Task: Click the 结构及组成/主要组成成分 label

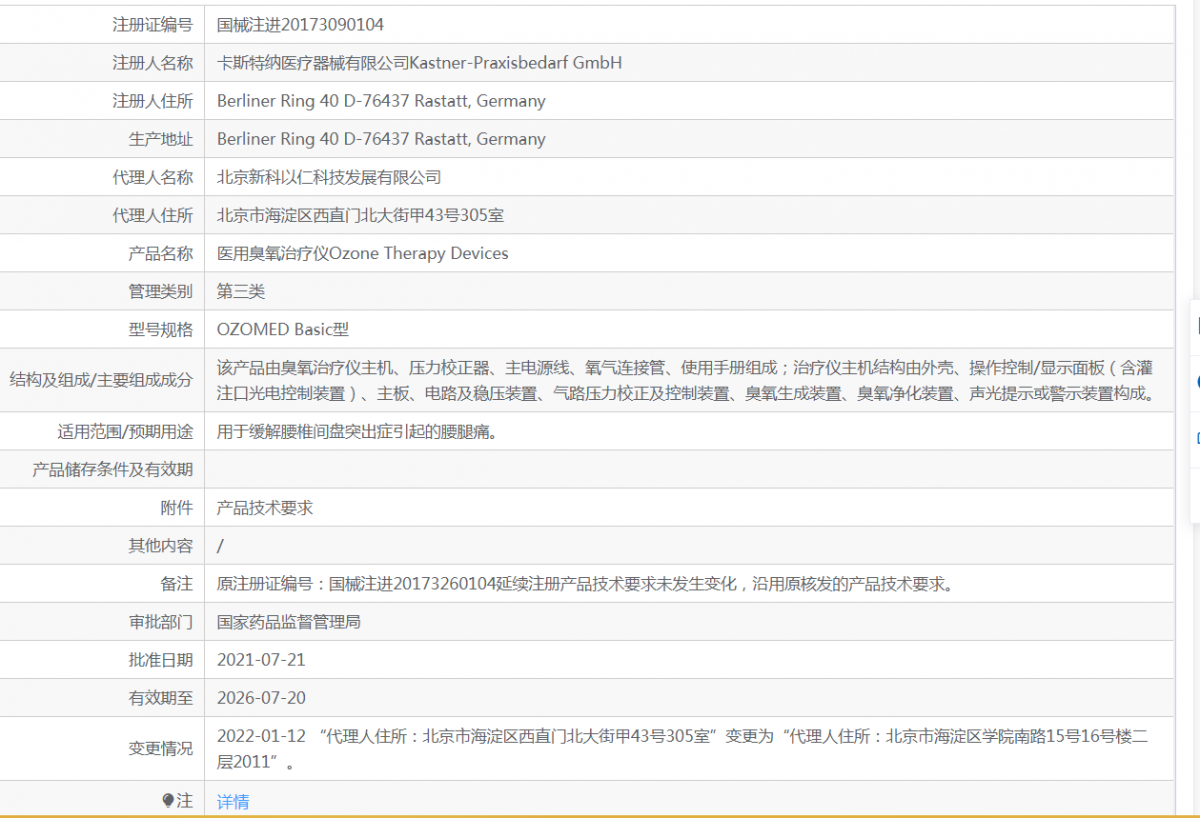Action: 100,379
